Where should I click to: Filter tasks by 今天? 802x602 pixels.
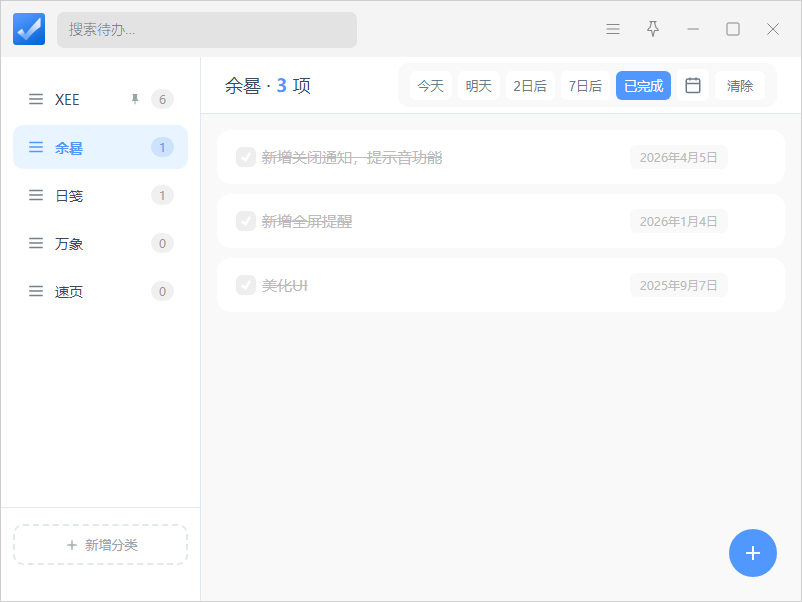coord(430,86)
